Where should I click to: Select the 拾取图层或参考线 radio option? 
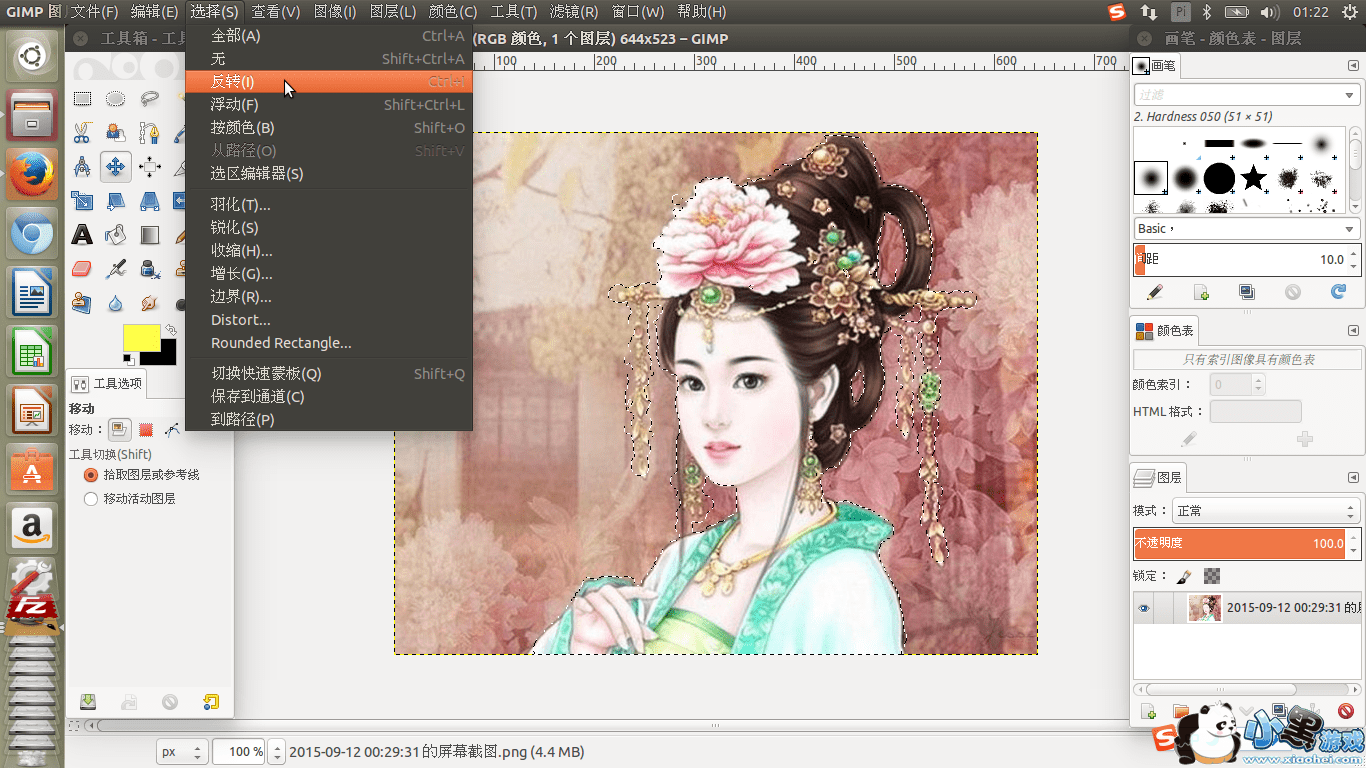click(x=91, y=475)
